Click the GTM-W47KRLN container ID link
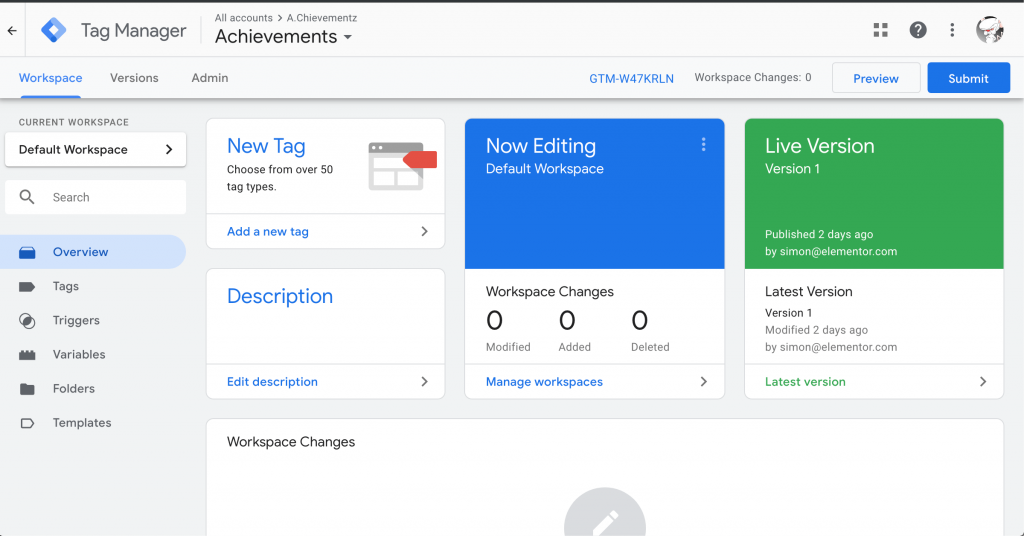Image resolution: width=1024 pixels, height=536 pixels. click(x=631, y=78)
